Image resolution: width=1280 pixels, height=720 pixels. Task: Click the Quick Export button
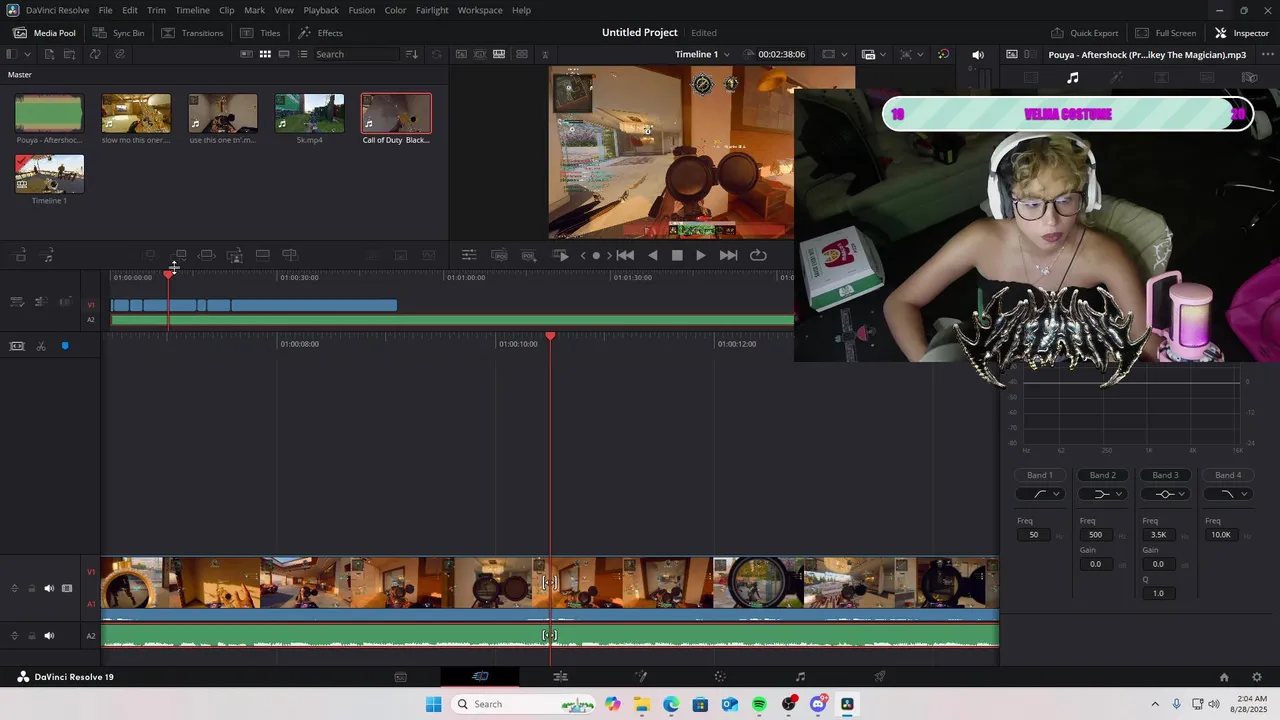click(x=1084, y=33)
